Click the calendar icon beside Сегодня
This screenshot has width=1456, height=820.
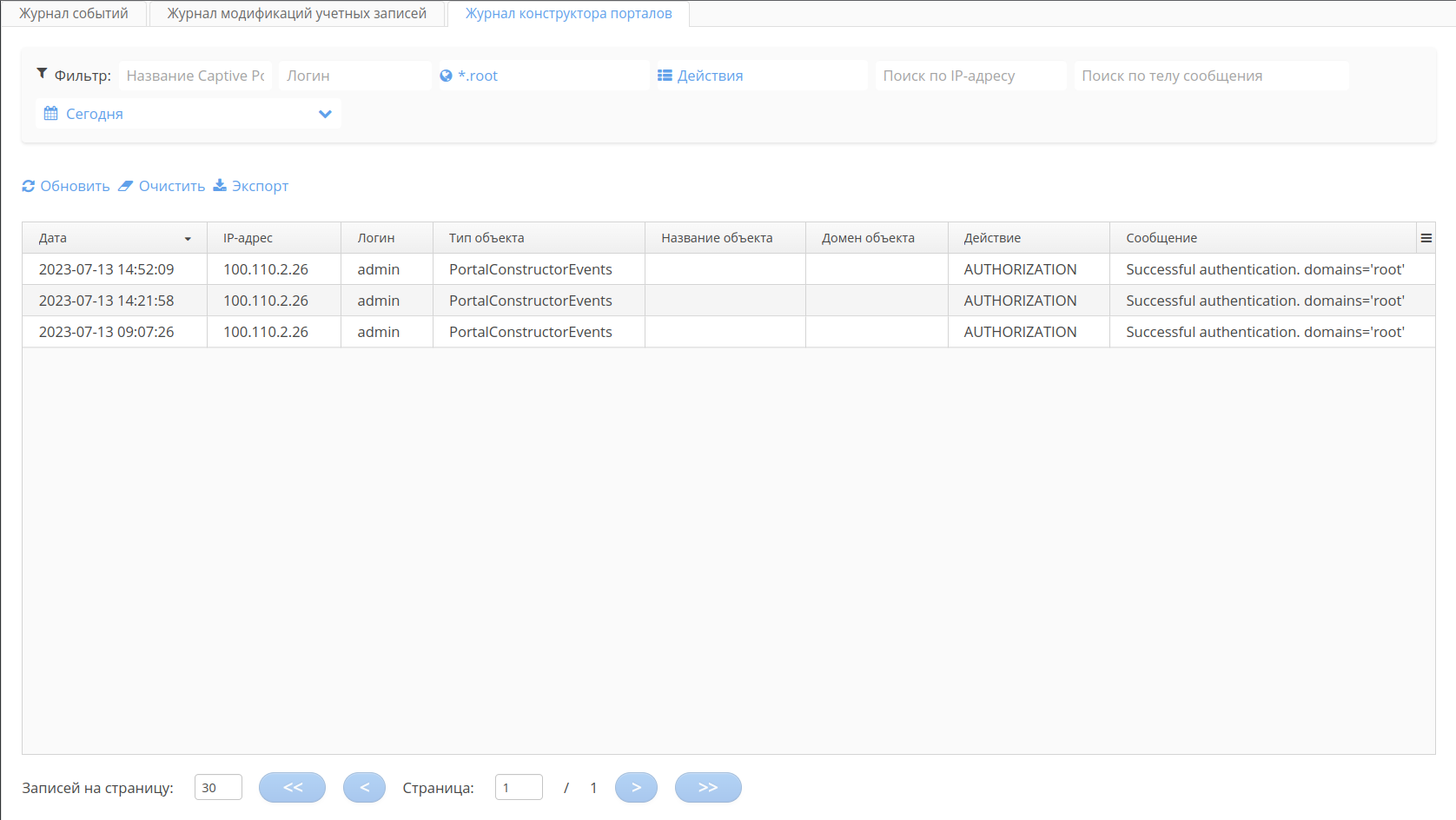click(51, 114)
